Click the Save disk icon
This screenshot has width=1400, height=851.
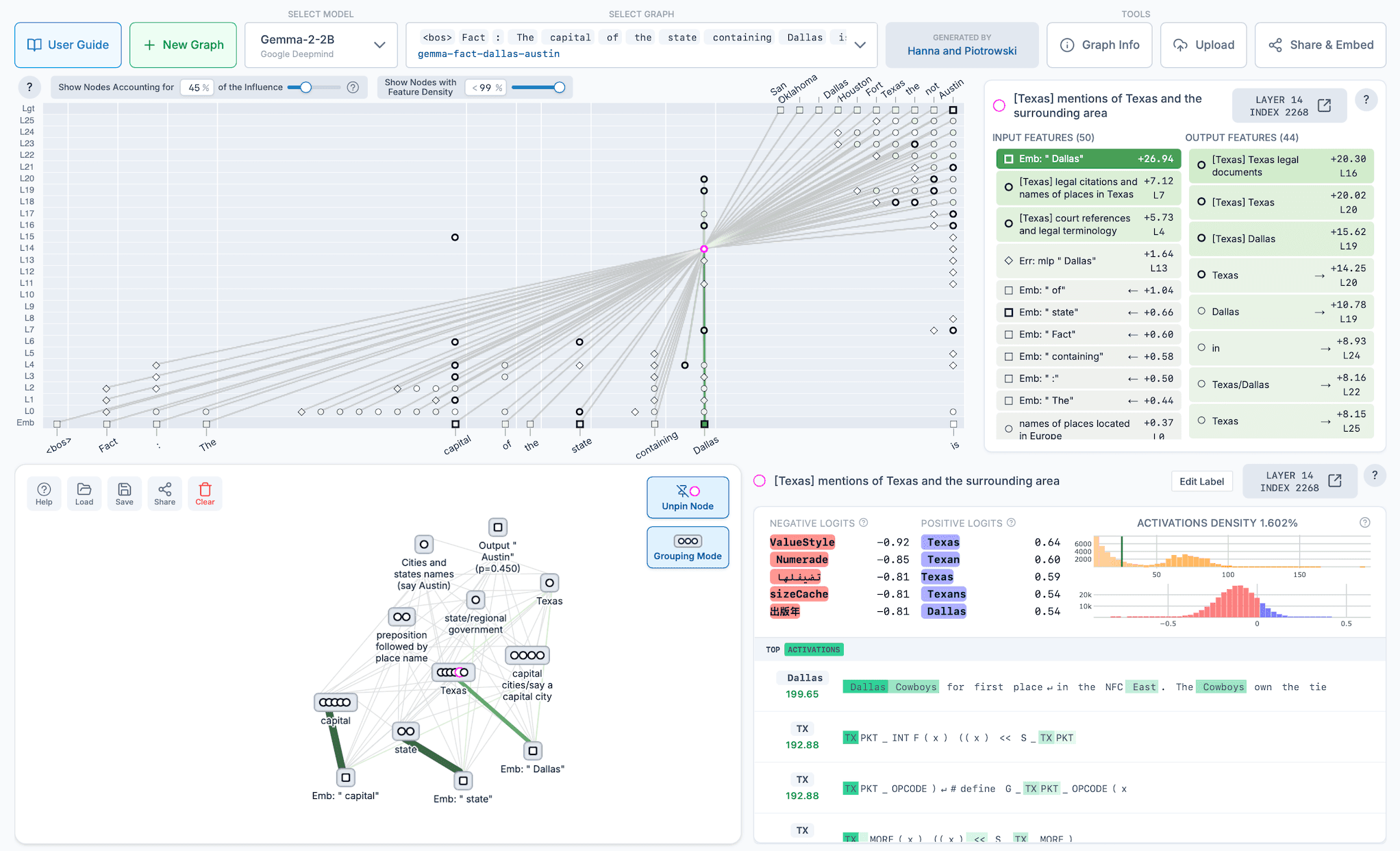pos(125,493)
